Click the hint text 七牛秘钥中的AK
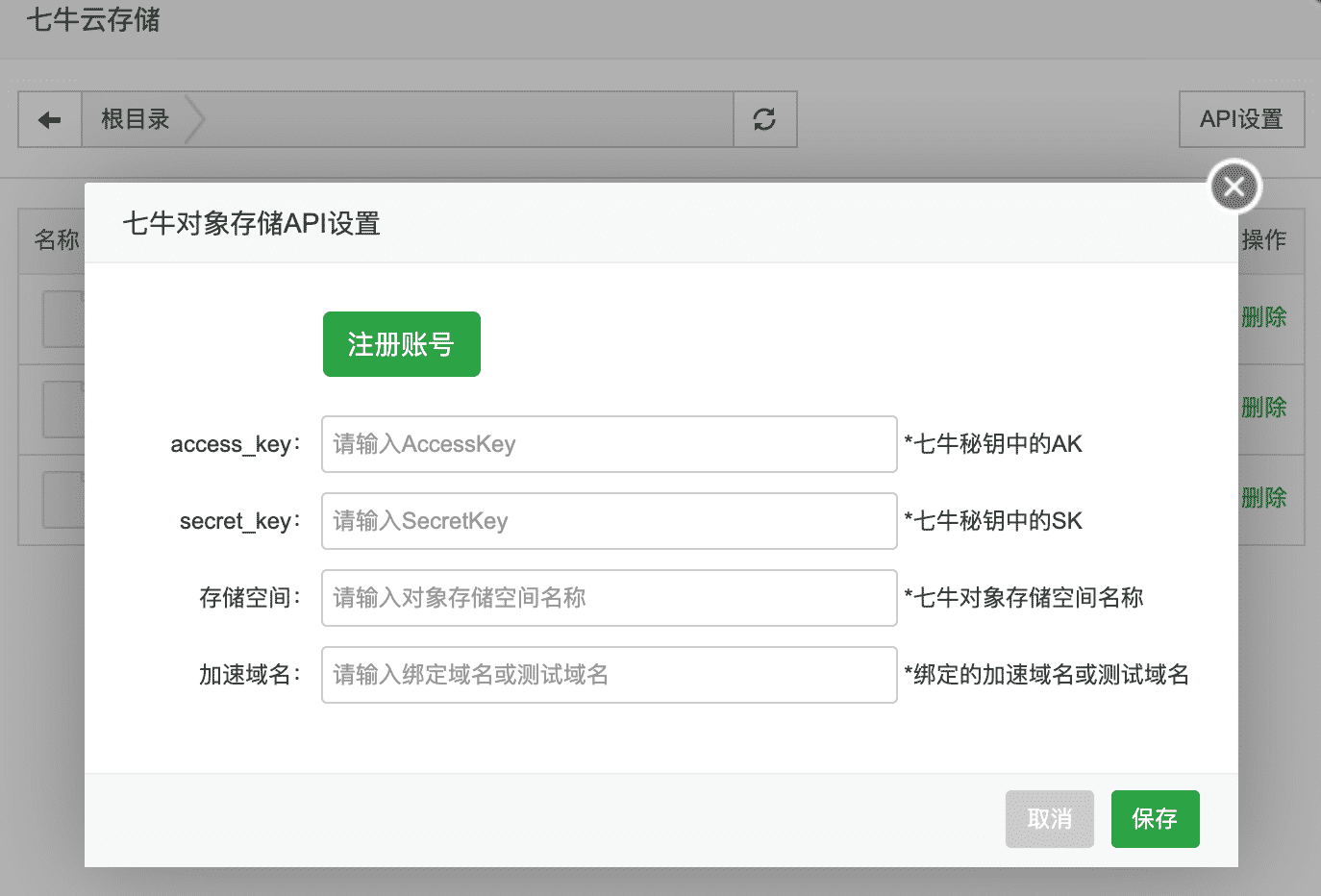 pyautogui.click(x=993, y=444)
